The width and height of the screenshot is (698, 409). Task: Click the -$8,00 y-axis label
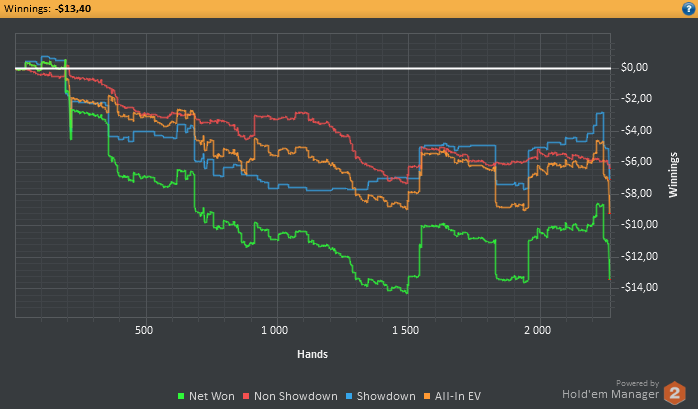click(x=637, y=193)
